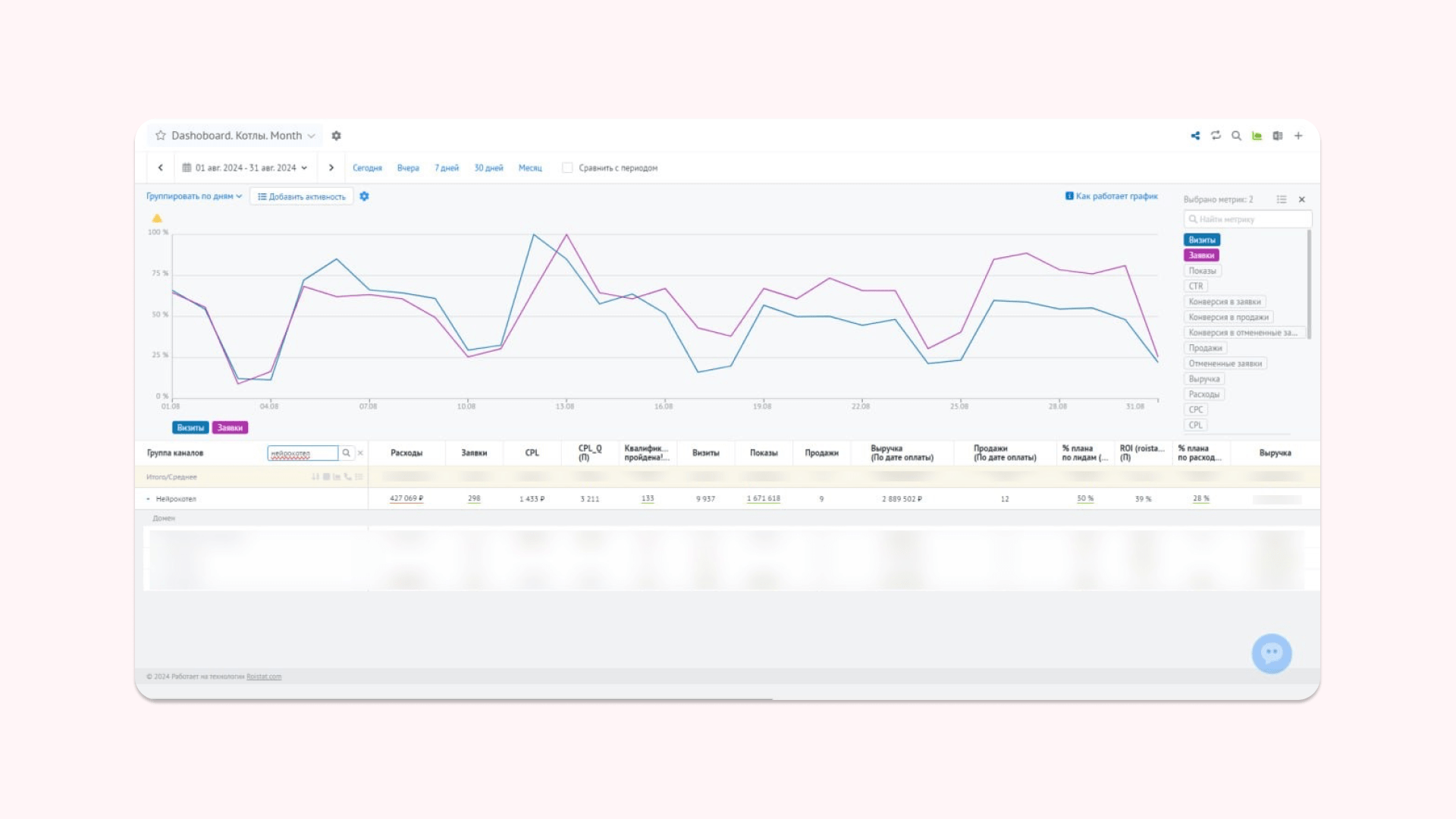Toggle the Показы metric tag
This screenshot has height=819, width=1456.
pyautogui.click(x=1202, y=271)
